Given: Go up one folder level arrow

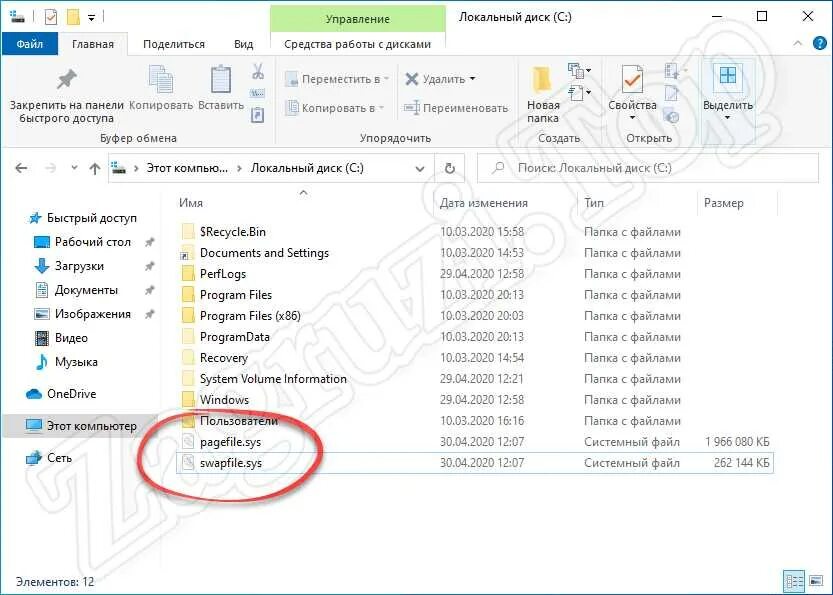Looking at the screenshot, I should tap(95, 169).
